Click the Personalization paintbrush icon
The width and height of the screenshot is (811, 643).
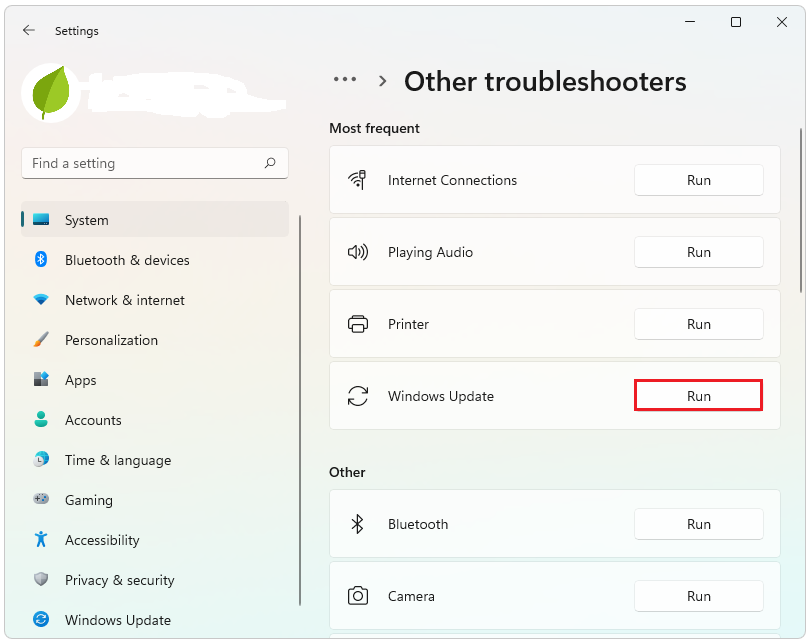(x=41, y=340)
